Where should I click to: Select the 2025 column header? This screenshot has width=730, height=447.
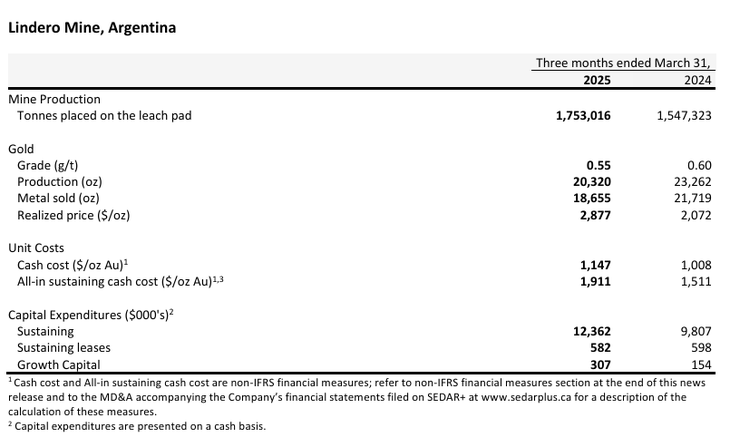[596, 80]
